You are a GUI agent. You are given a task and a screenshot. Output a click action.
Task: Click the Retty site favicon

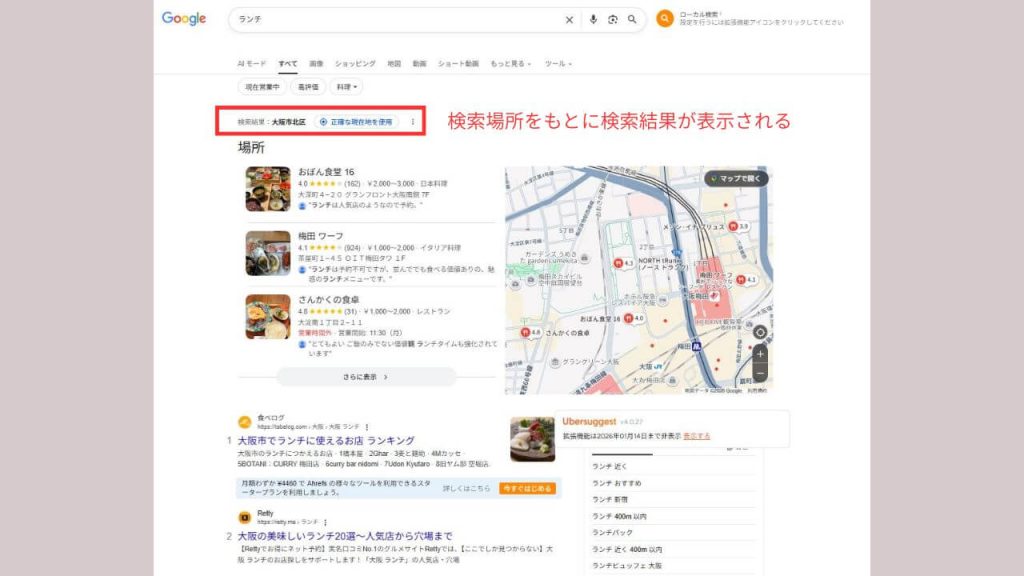(243, 518)
